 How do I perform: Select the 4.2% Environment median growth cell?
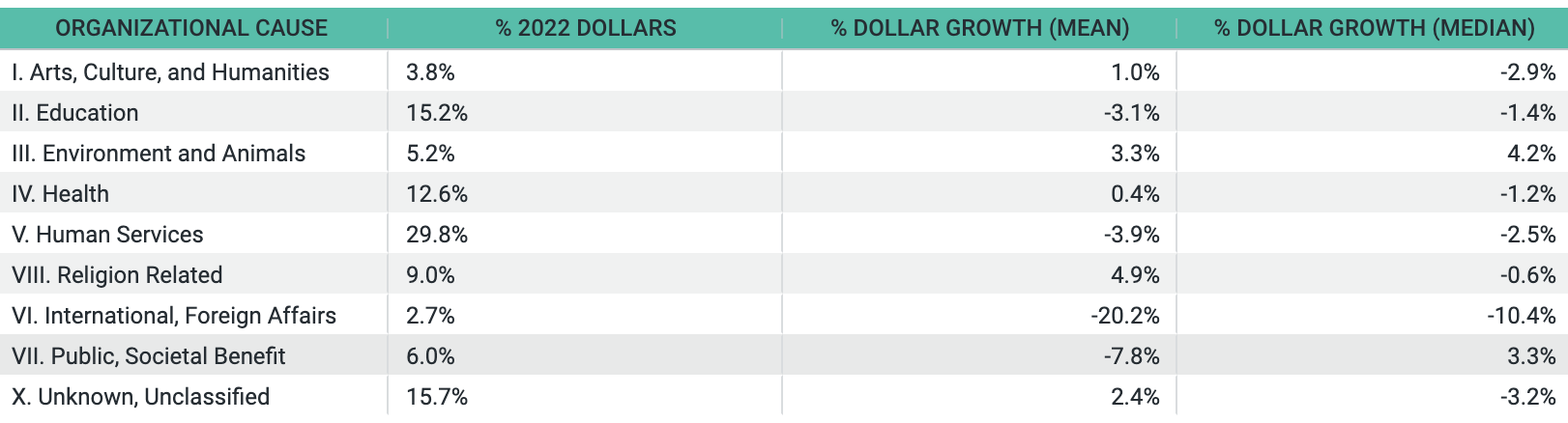tap(1532, 154)
